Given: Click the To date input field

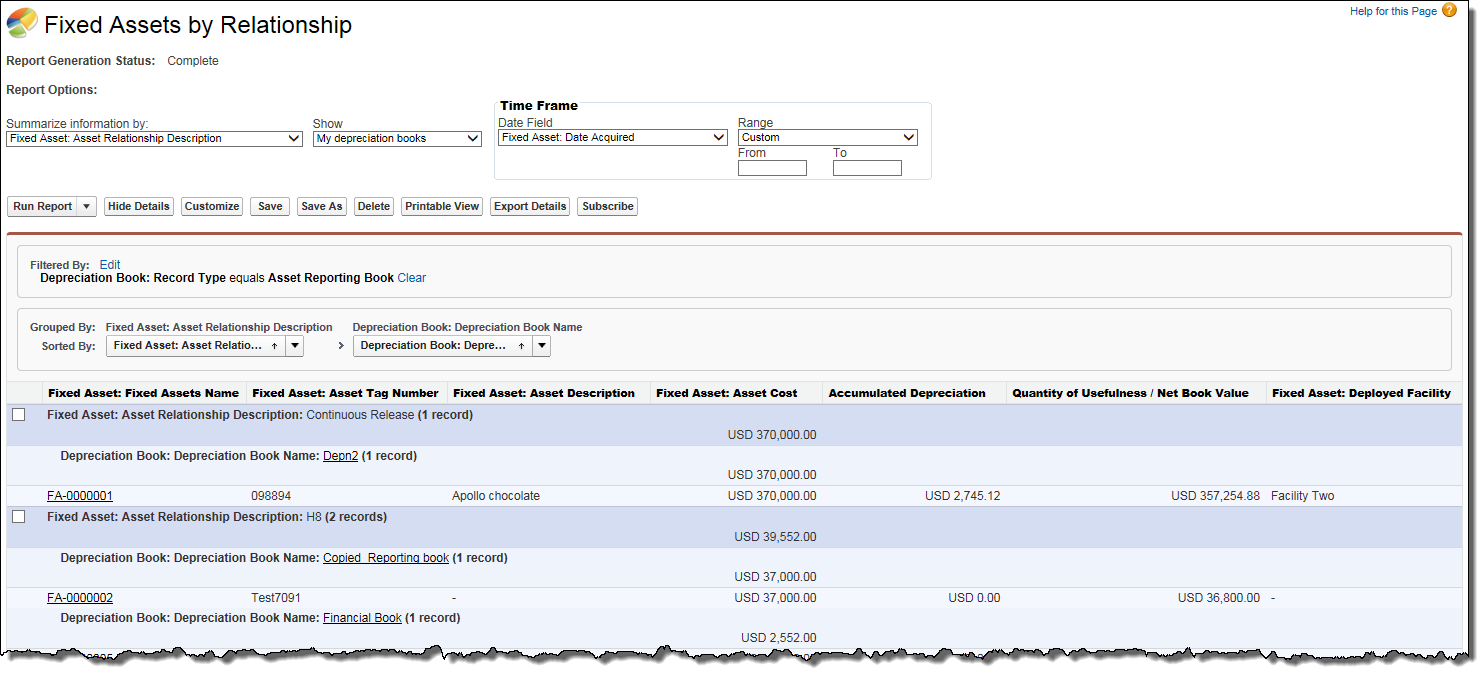Looking at the screenshot, I should [x=867, y=168].
